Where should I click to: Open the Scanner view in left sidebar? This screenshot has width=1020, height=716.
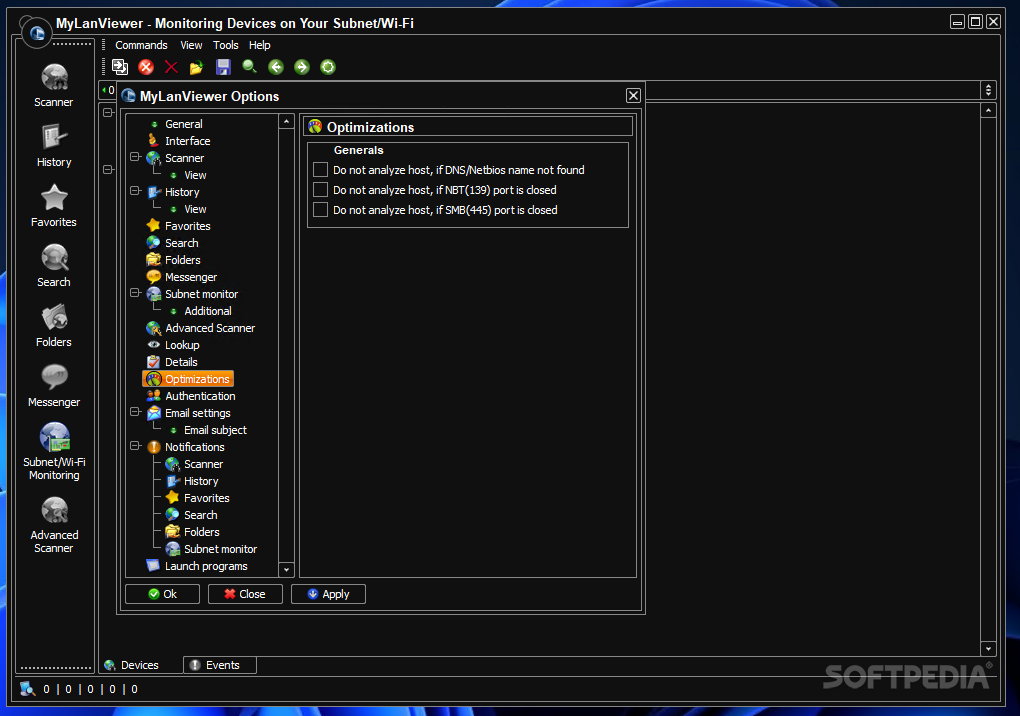pyautogui.click(x=54, y=85)
